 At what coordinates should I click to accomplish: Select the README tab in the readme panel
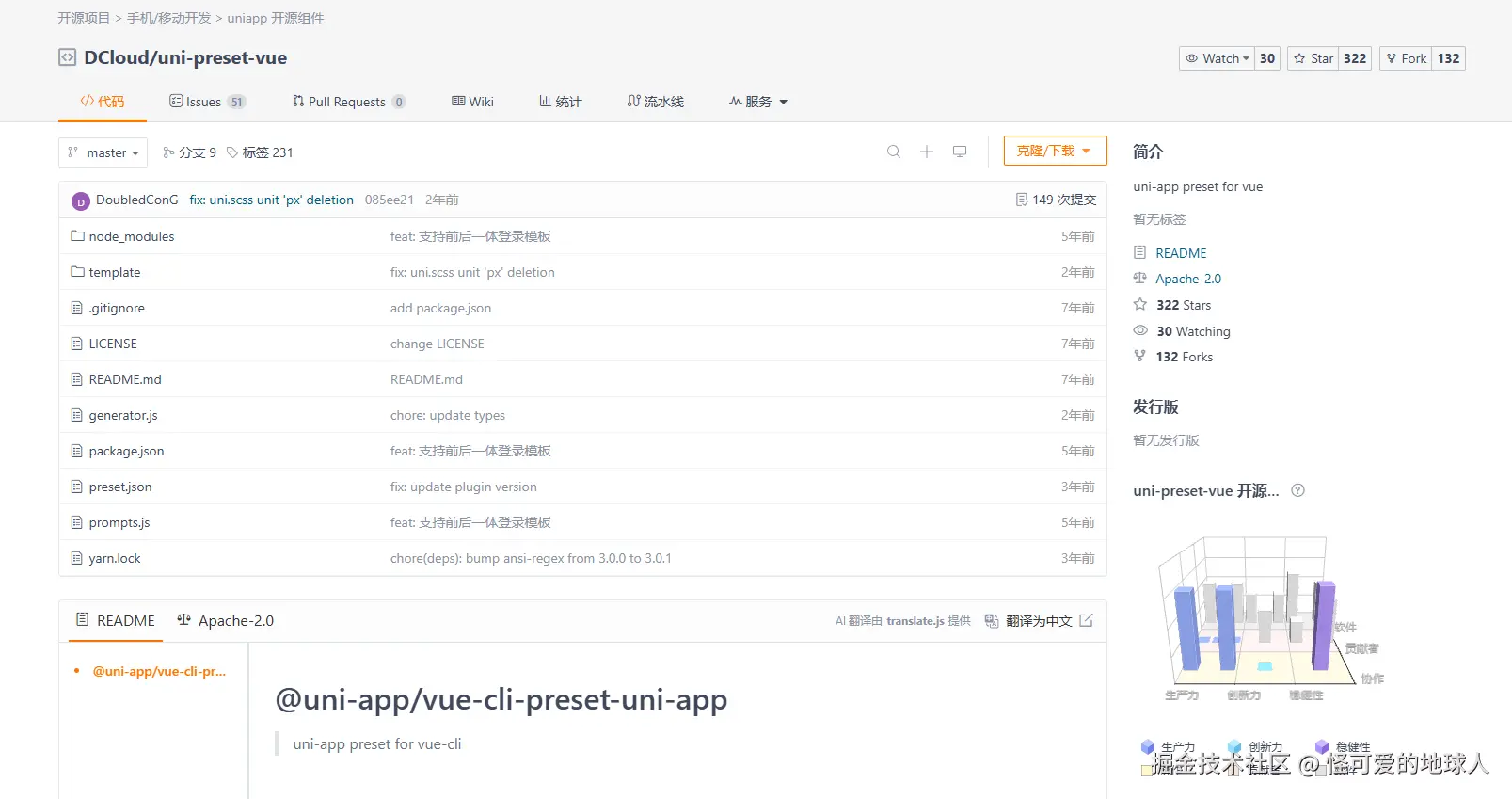point(116,621)
